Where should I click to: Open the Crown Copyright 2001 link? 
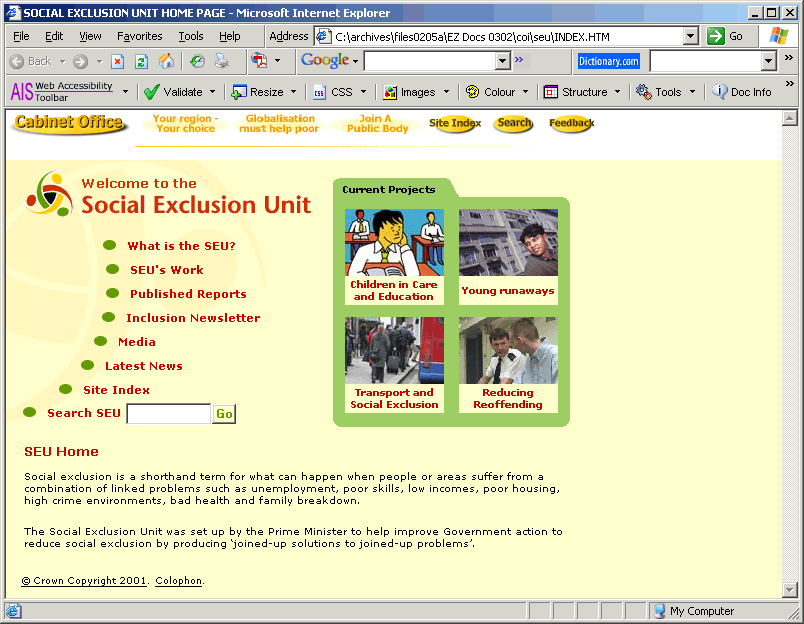tap(84, 581)
